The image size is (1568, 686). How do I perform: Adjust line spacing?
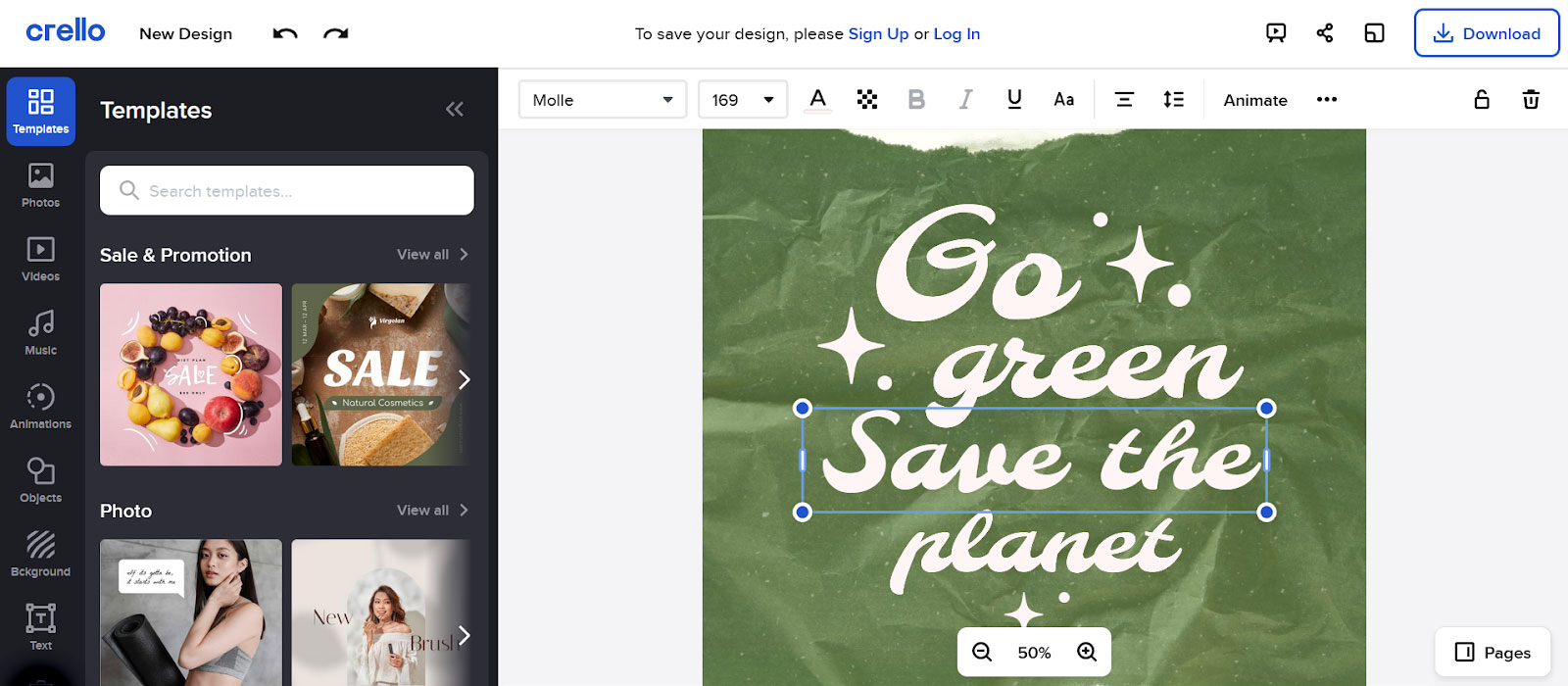[1173, 99]
